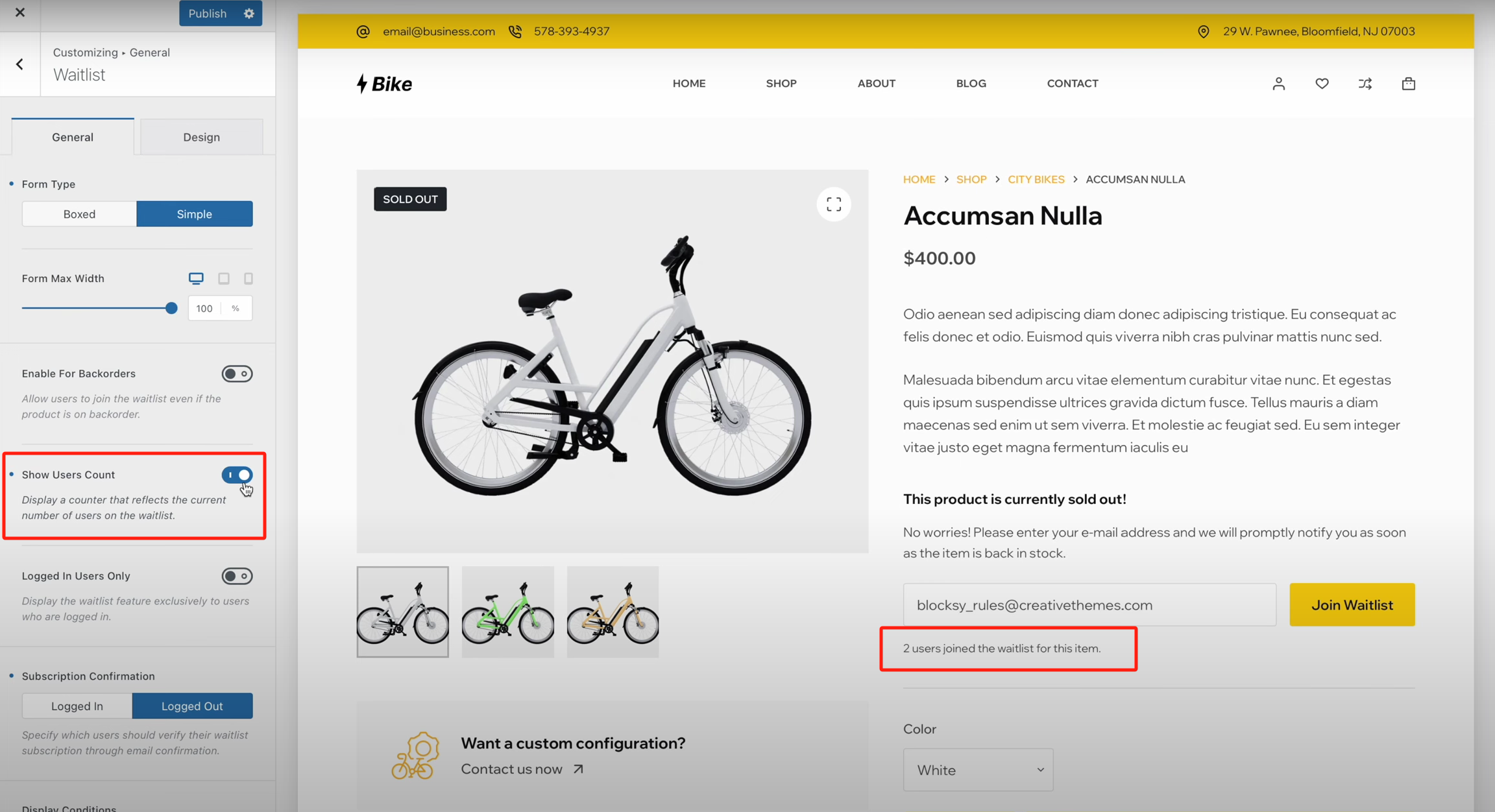Select the desktop device icon for Form Max Width
The image size is (1495, 812).
point(196,278)
